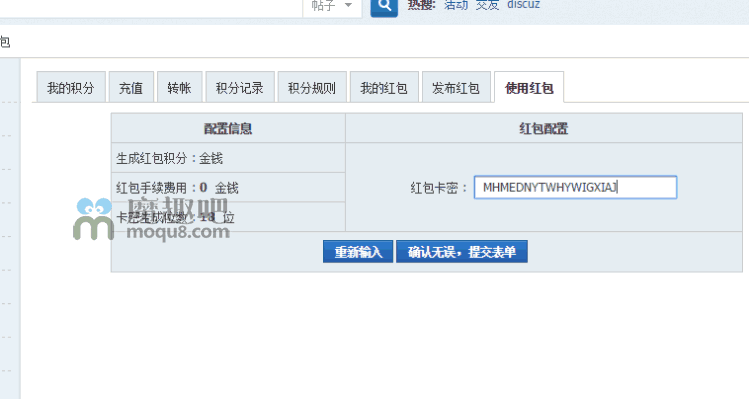This screenshot has width=749, height=399.
Task: Go to the 积分记录 tab
Action: coord(240,88)
